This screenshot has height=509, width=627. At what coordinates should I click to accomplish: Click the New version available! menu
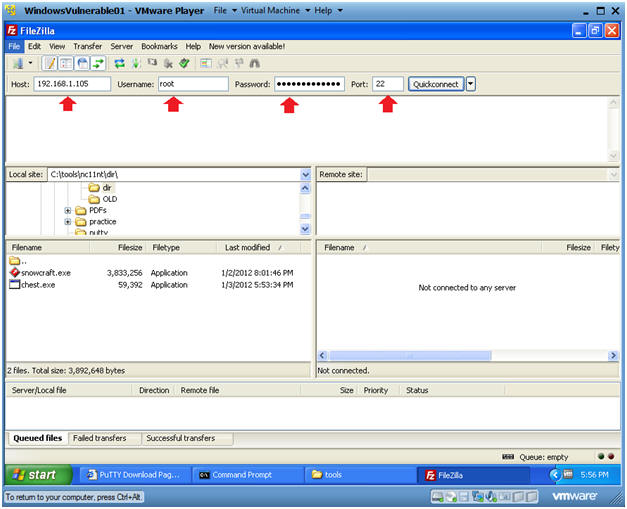[x=247, y=46]
